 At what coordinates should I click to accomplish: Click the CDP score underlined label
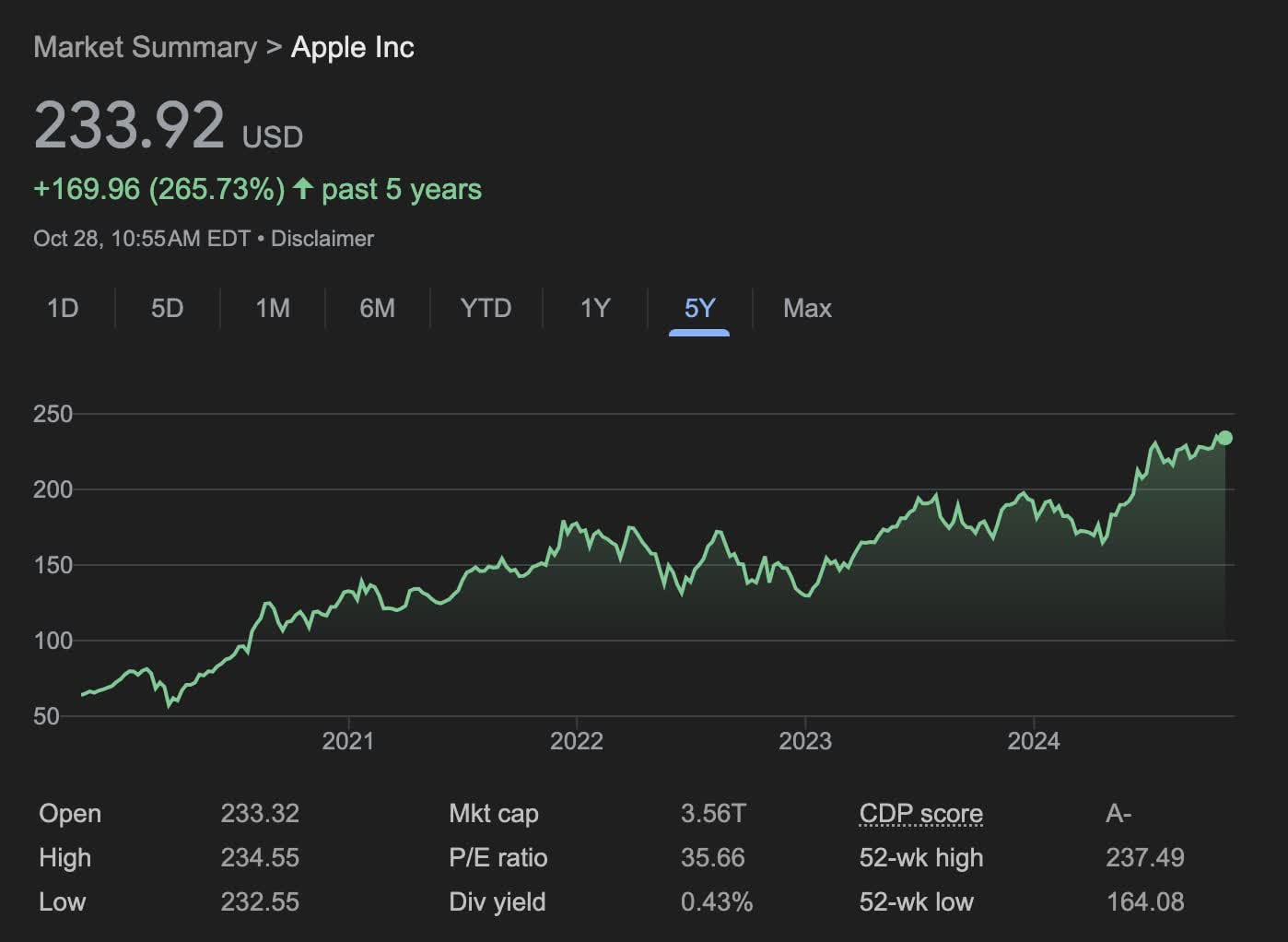[920, 814]
